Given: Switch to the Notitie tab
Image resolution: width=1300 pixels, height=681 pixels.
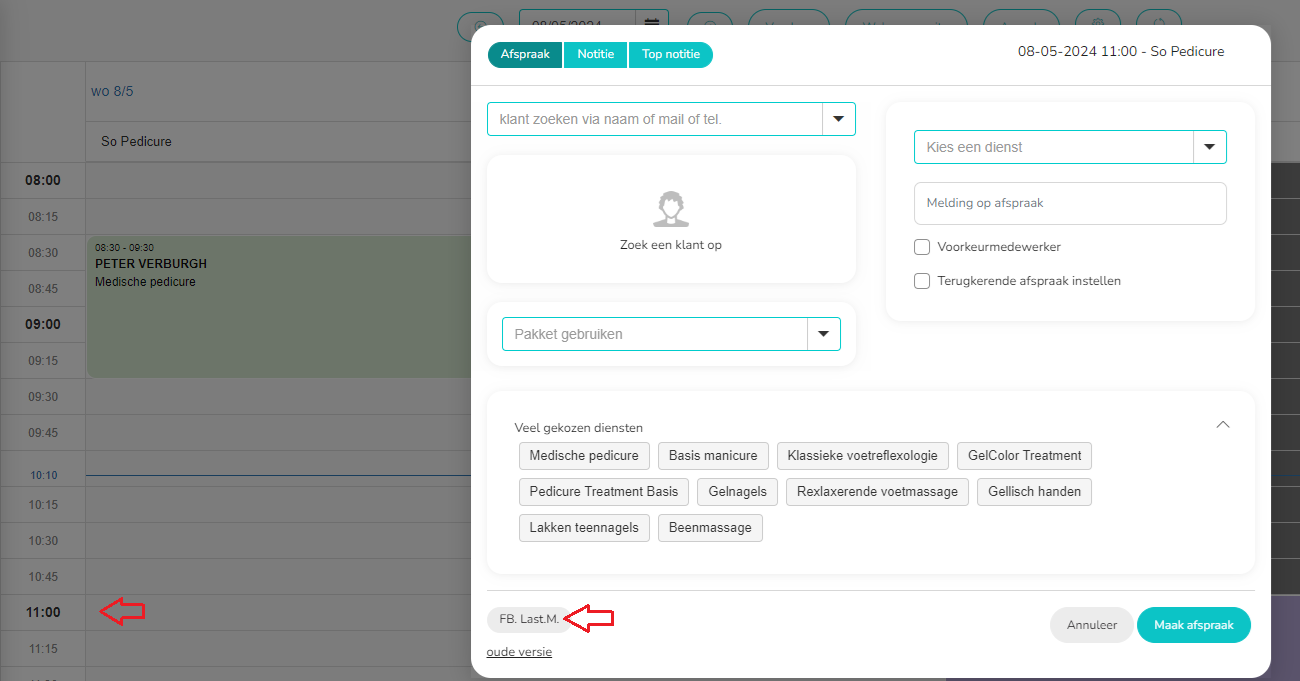Looking at the screenshot, I should tap(595, 54).
